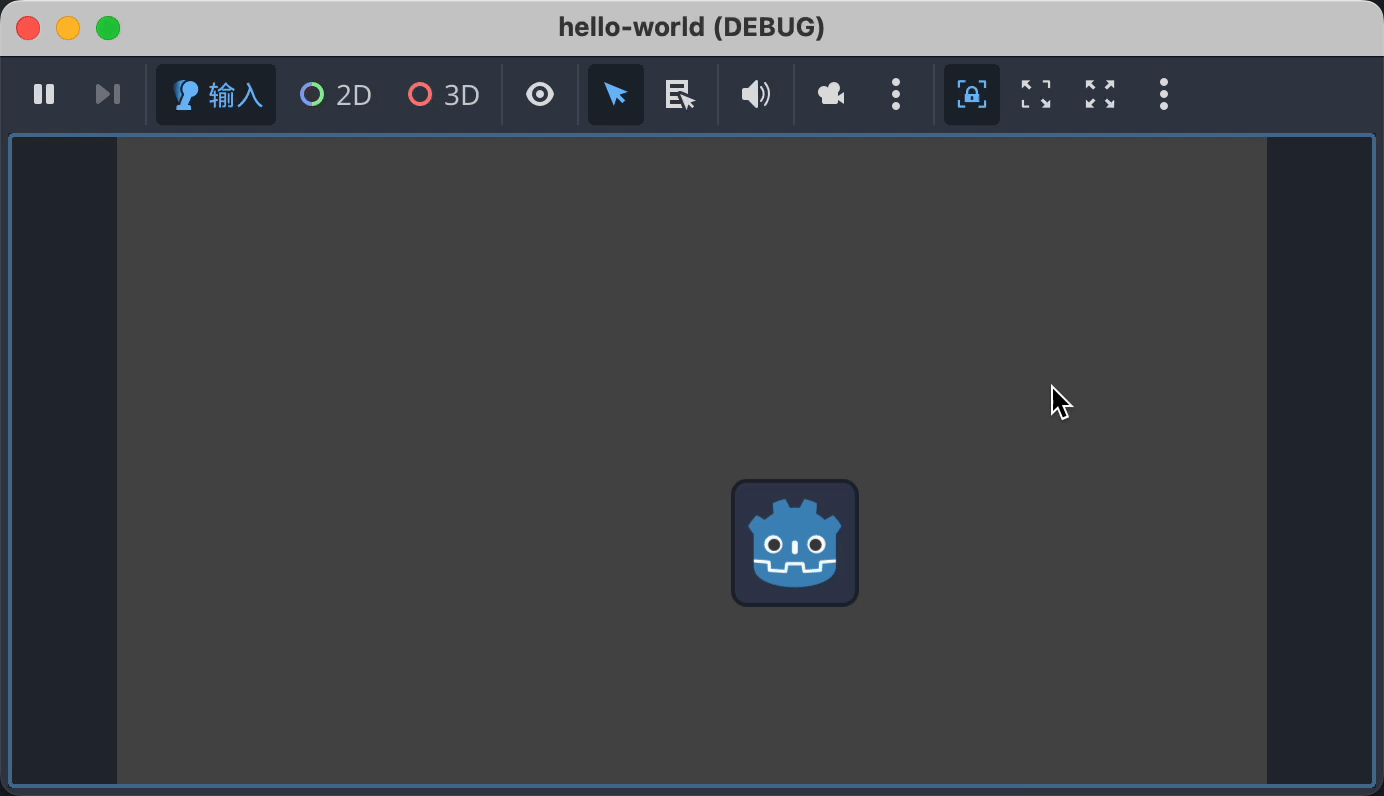Advance to the next frame
Viewport: 1384px width, 796px height.
point(108,94)
